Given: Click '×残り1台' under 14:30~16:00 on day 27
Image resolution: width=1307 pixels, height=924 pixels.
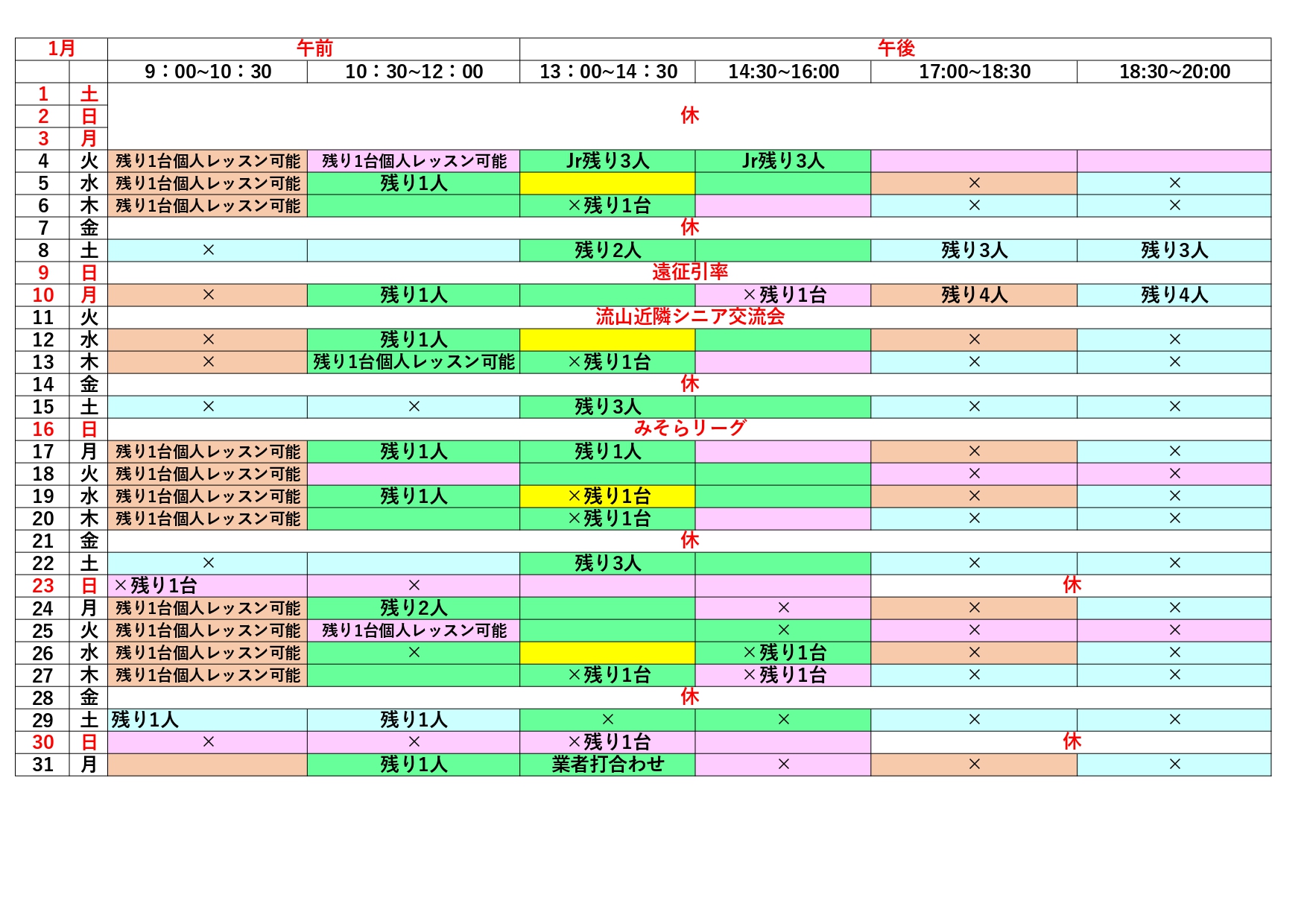Looking at the screenshot, I should [785, 675].
